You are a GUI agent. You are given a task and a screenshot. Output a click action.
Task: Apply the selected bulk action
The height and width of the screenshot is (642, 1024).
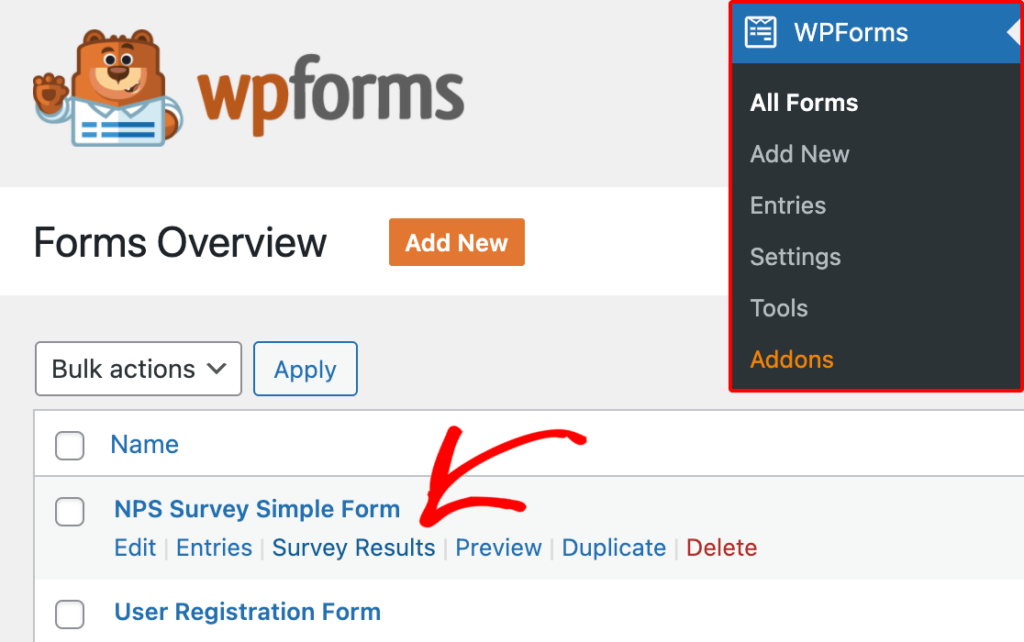pyautogui.click(x=305, y=368)
